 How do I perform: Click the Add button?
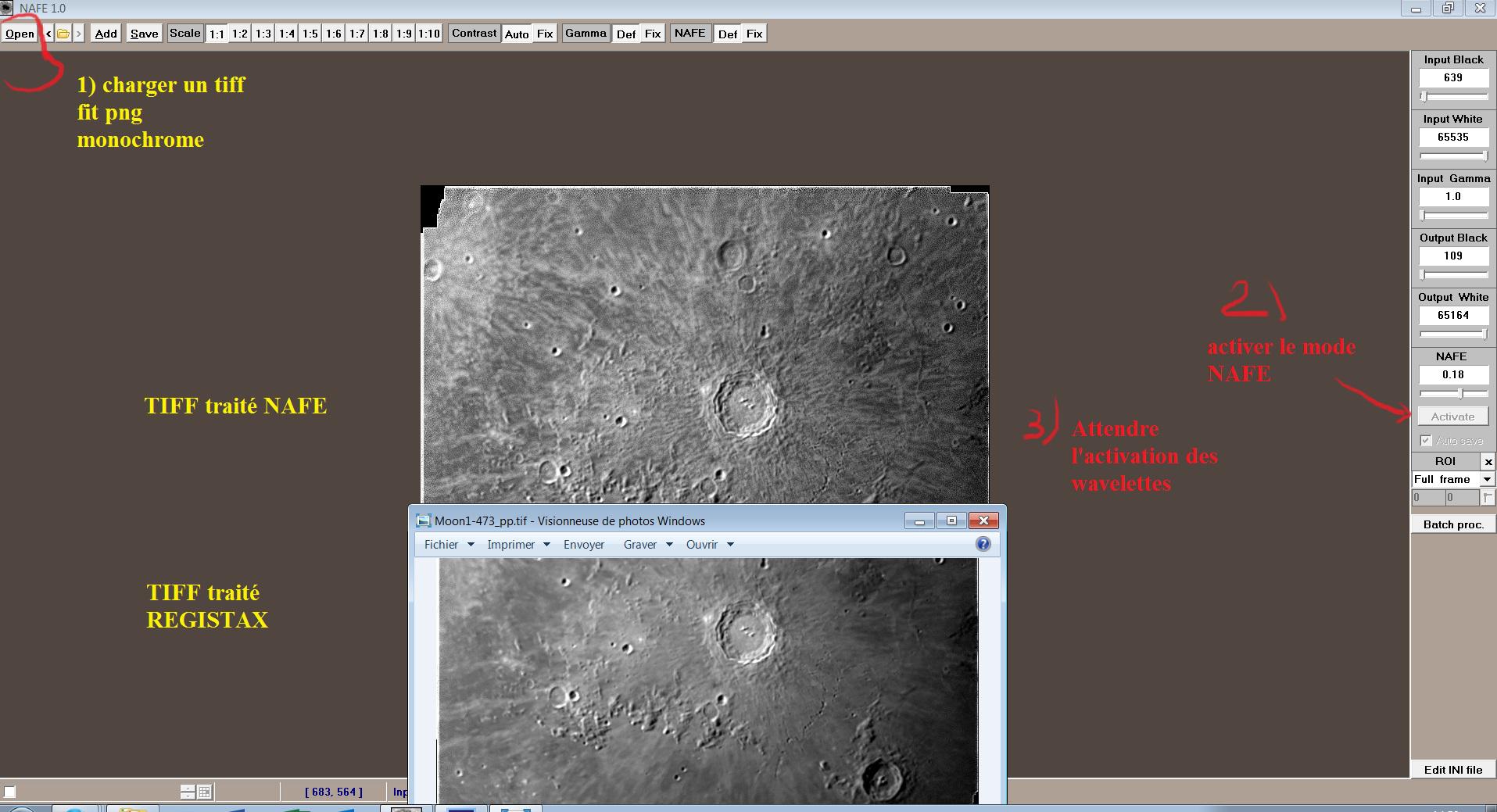(106, 34)
